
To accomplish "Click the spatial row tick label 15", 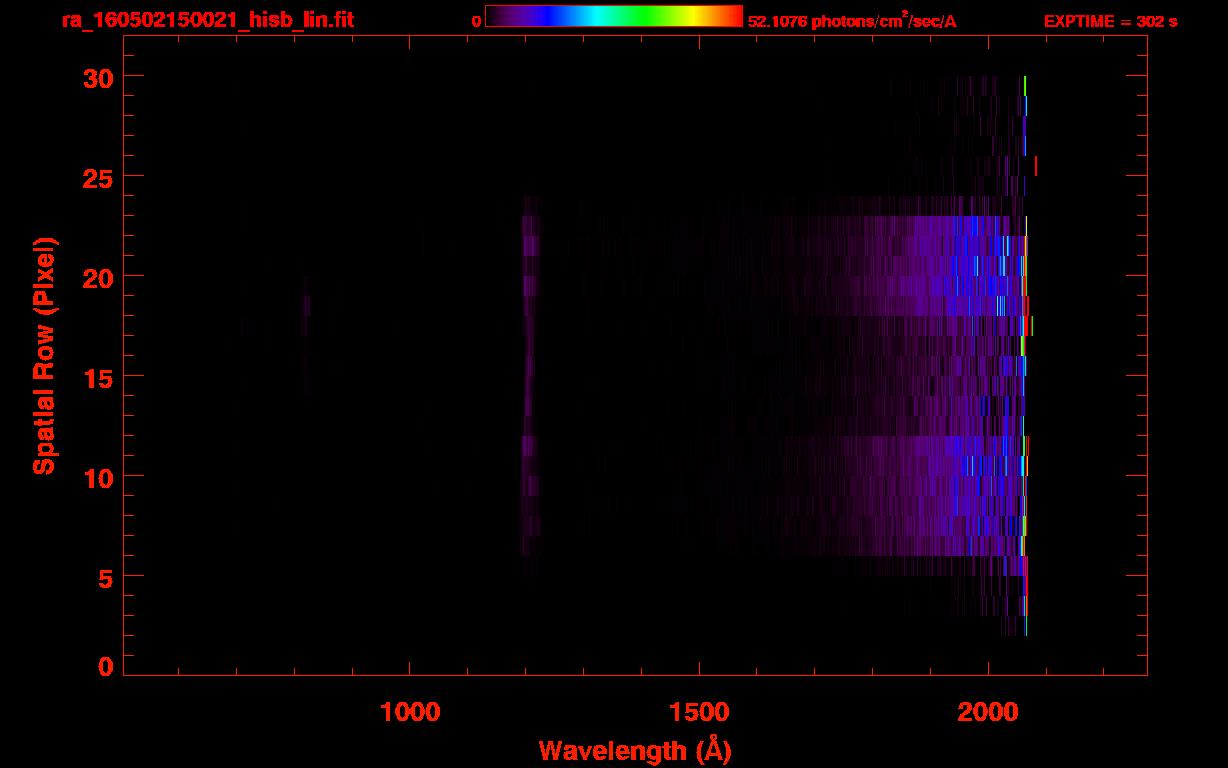I will [x=98, y=377].
